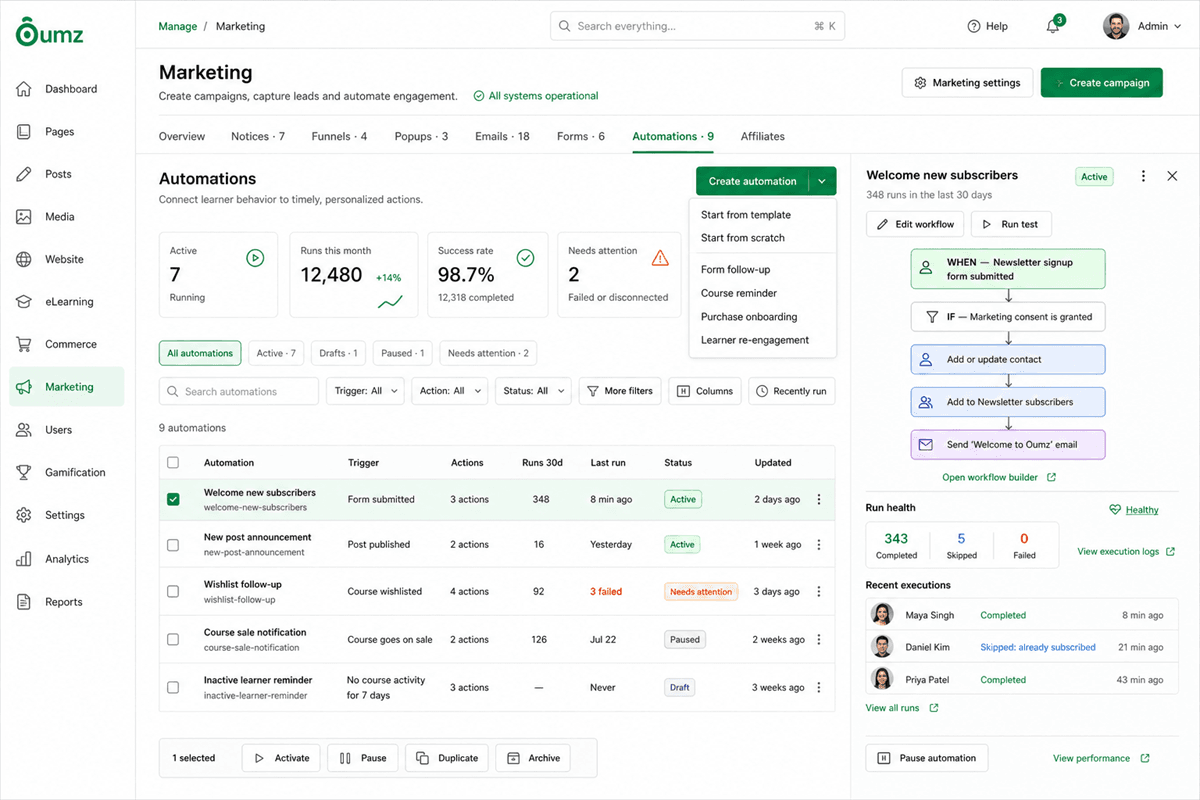
Task: Open Commerce in the sidebar
Action: 67,344
